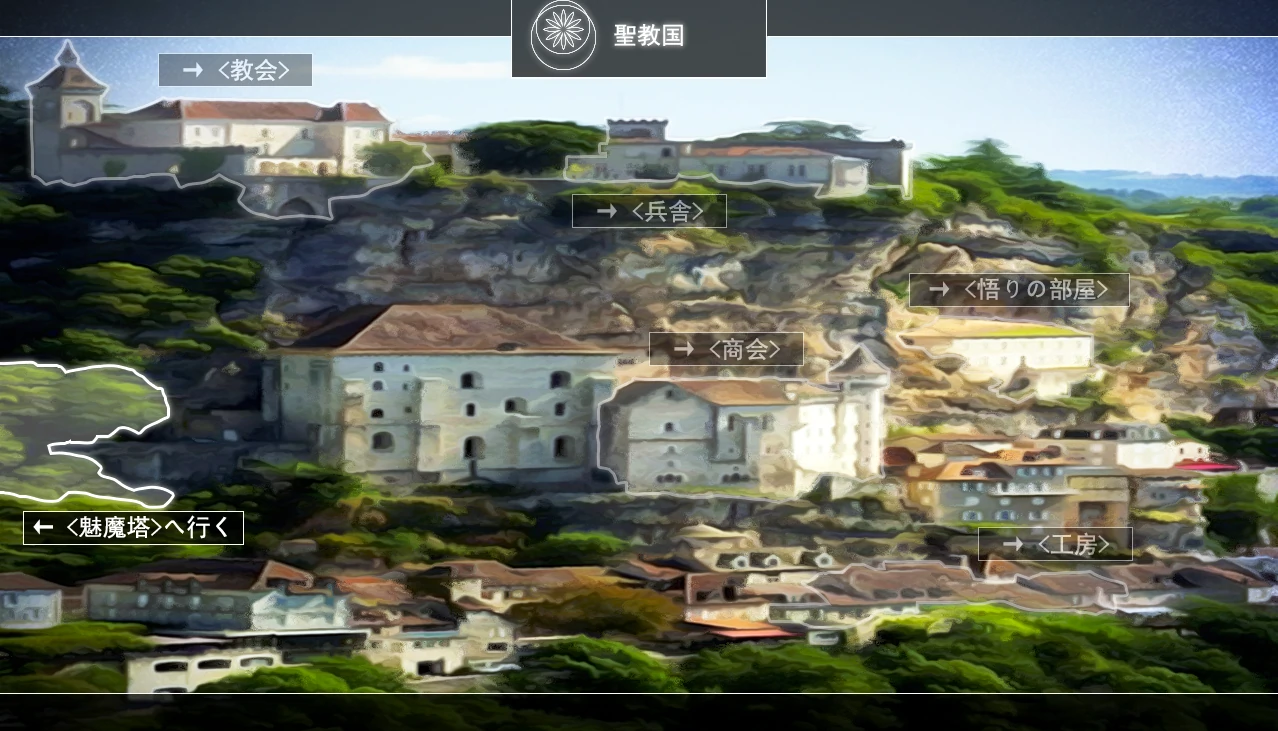Hit the arrow icon next to 〈工房〉
Viewport: 1278px width, 731px height.
click(x=1012, y=544)
